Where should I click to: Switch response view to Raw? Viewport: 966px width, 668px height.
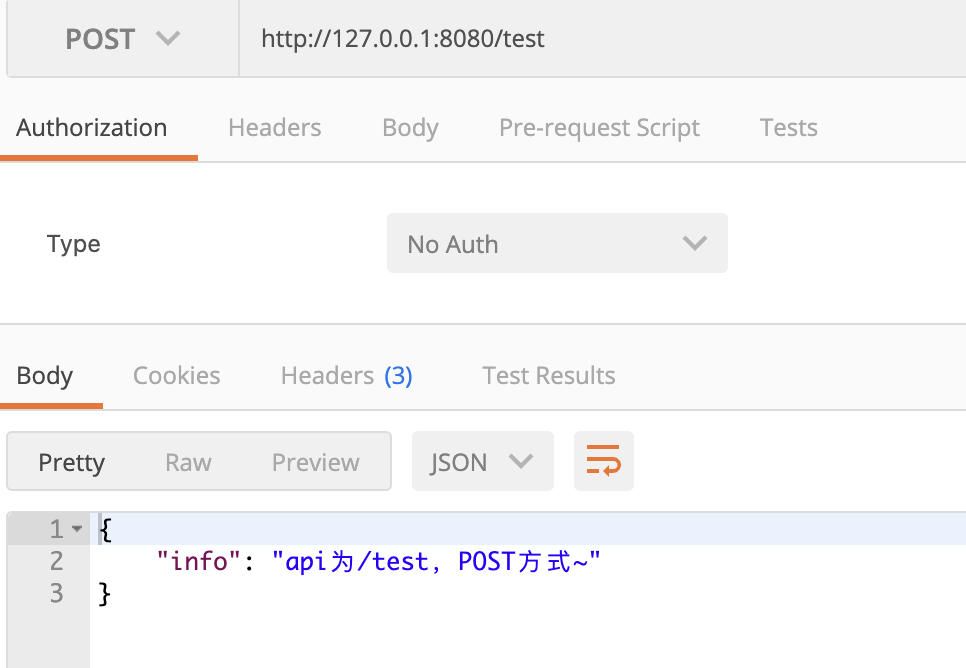pos(188,462)
